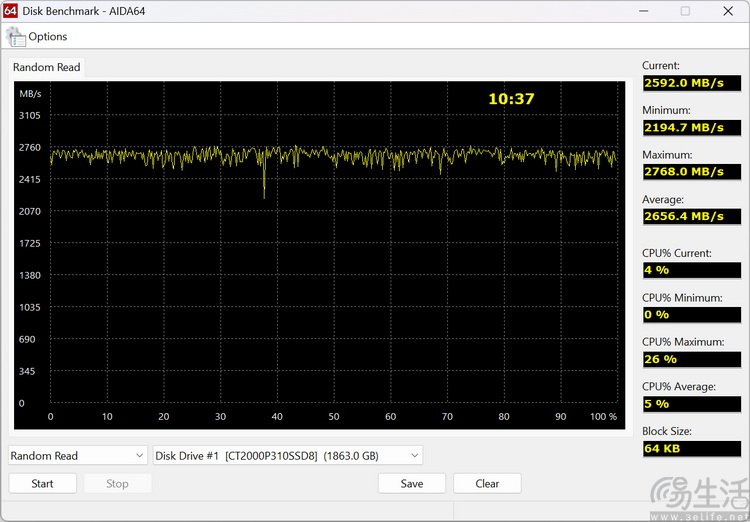Open the Random Read test type dropdown
750x522 pixels.
point(77,455)
